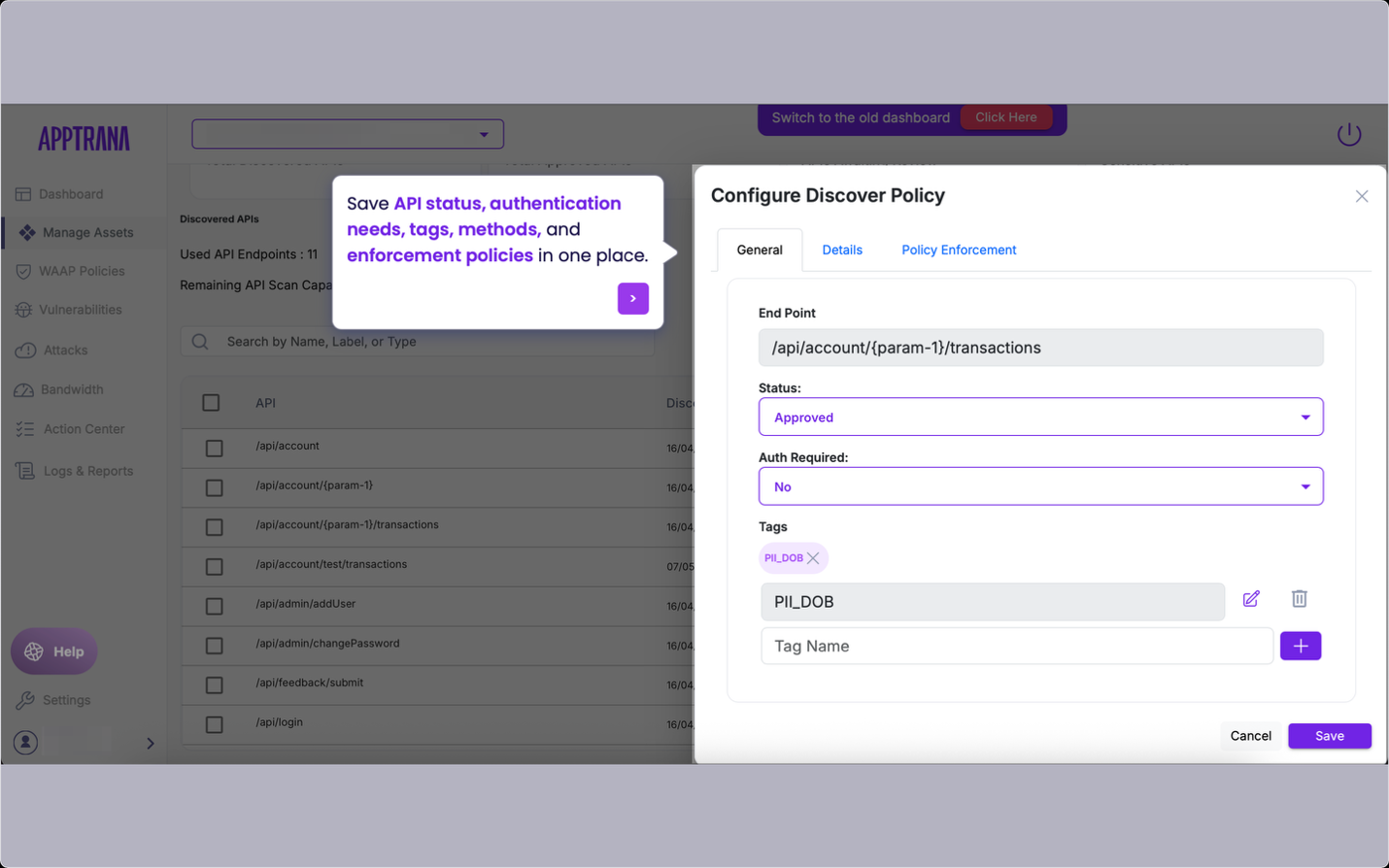Click API column header
The width and height of the screenshot is (1389, 868).
[265, 403]
